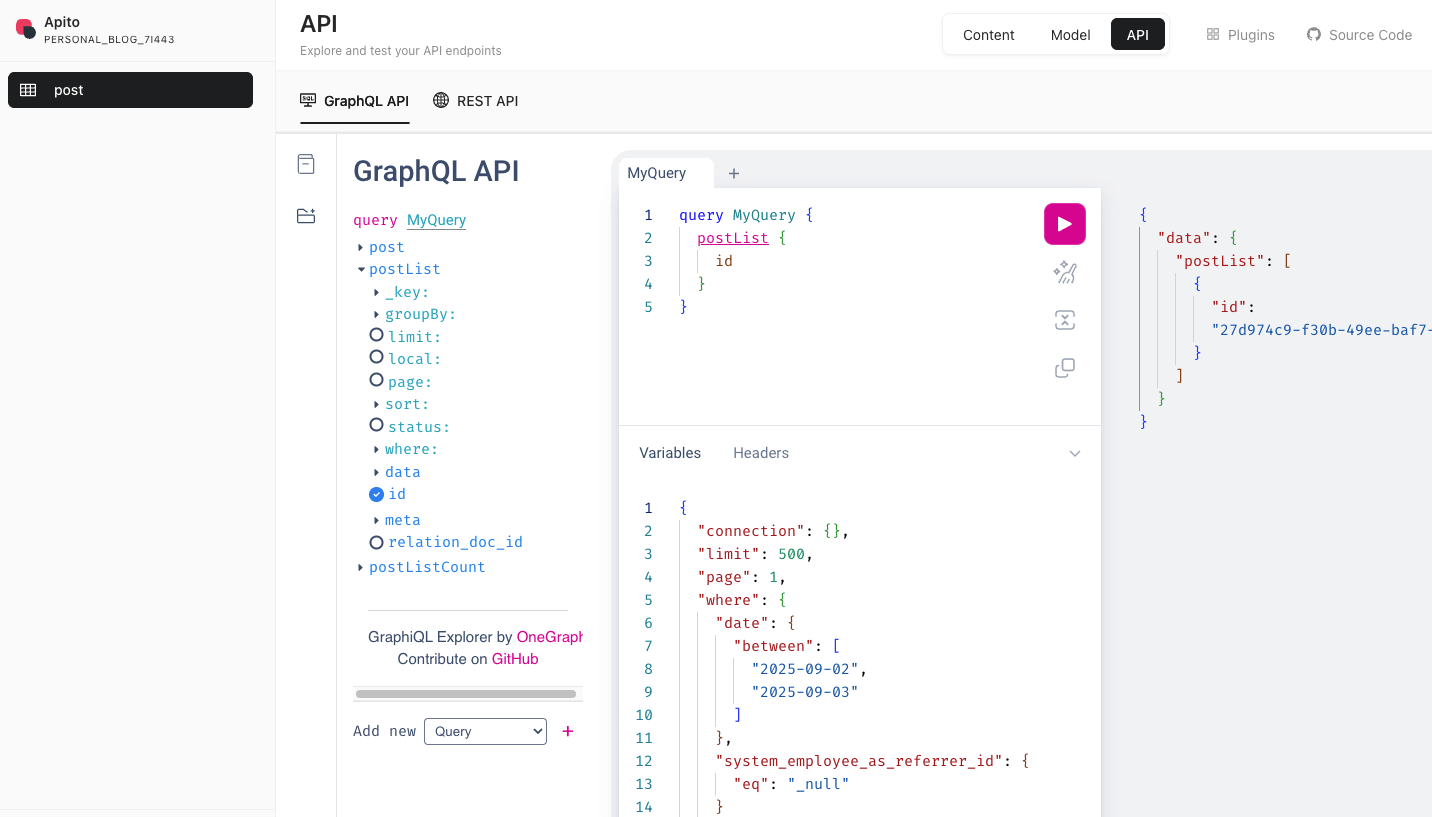This screenshot has width=1432, height=817.
Task: Click the Model button in top switcher
Action: point(1070,35)
